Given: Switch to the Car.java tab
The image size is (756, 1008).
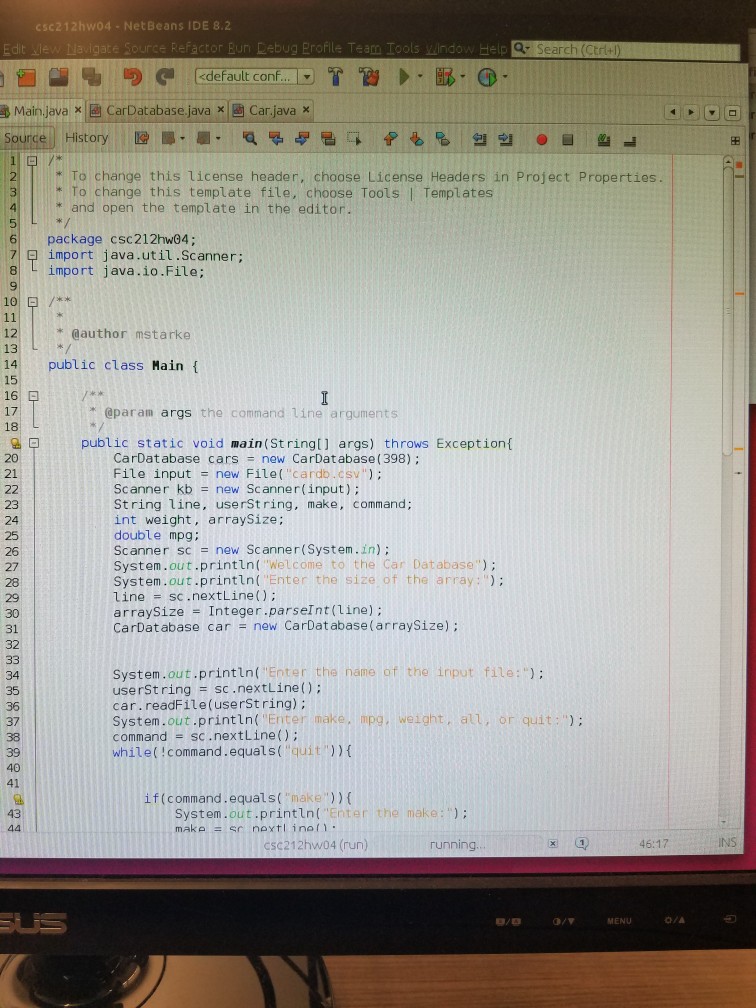Looking at the screenshot, I should (x=272, y=111).
